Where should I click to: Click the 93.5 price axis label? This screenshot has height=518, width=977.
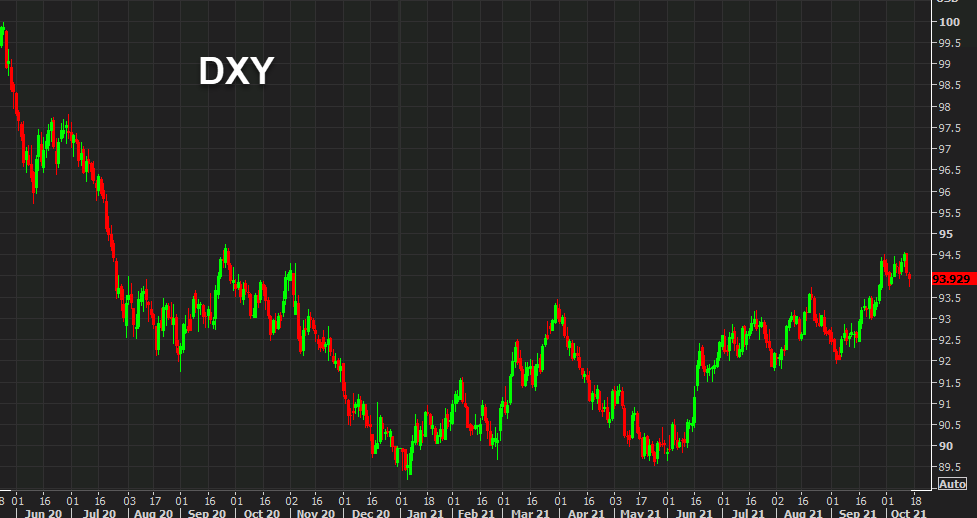[x=951, y=297]
